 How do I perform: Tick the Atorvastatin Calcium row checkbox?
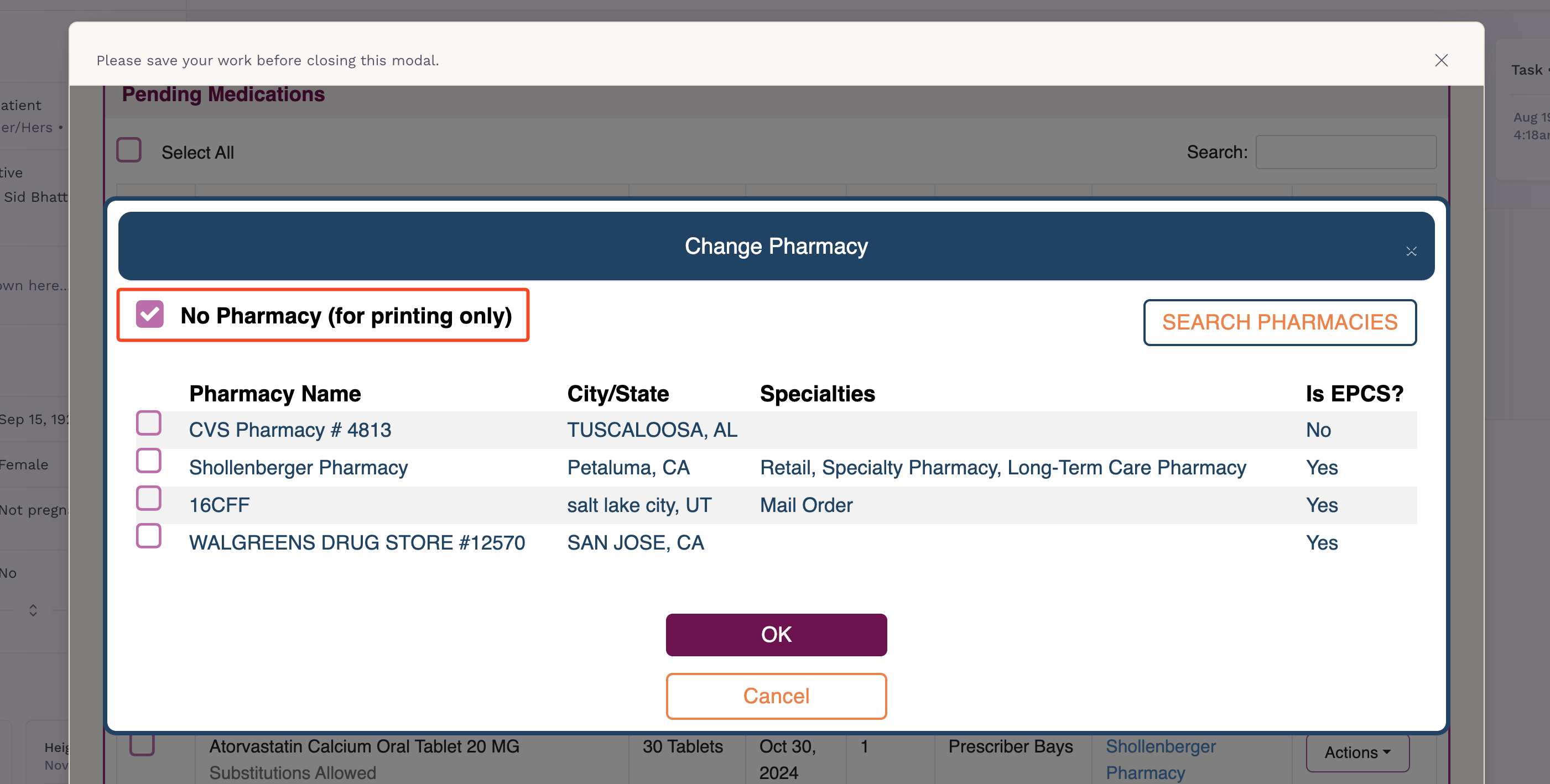coord(142,744)
